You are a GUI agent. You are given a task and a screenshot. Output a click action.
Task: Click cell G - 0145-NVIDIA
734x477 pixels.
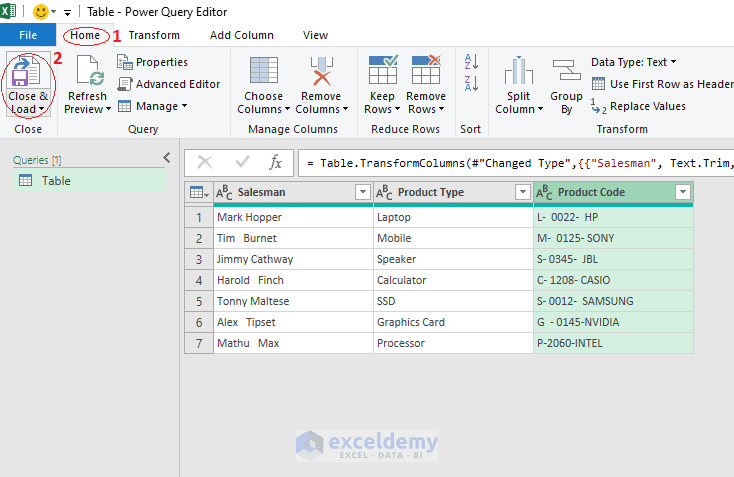(614, 323)
